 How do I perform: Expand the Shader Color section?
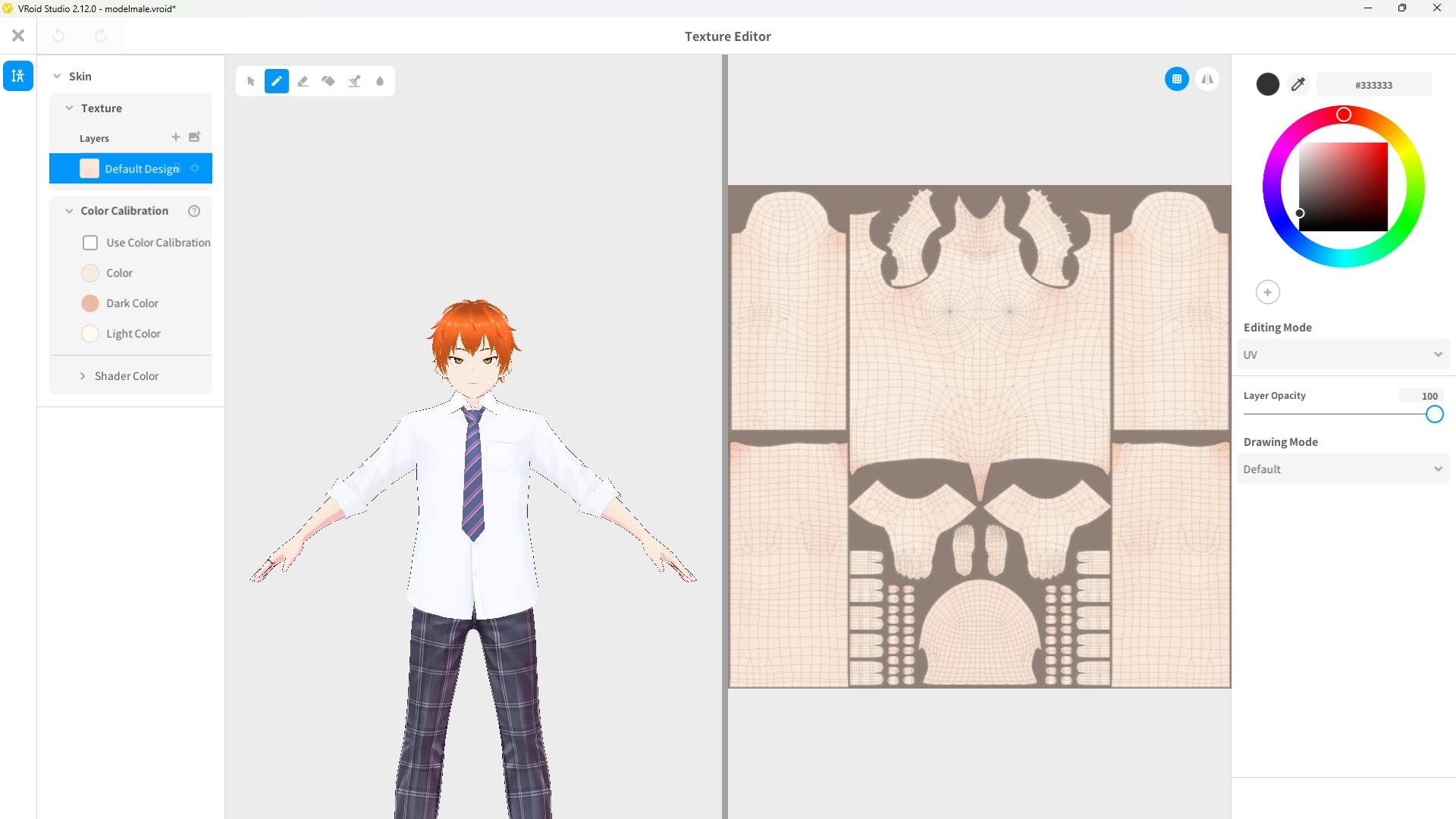tap(83, 375)
